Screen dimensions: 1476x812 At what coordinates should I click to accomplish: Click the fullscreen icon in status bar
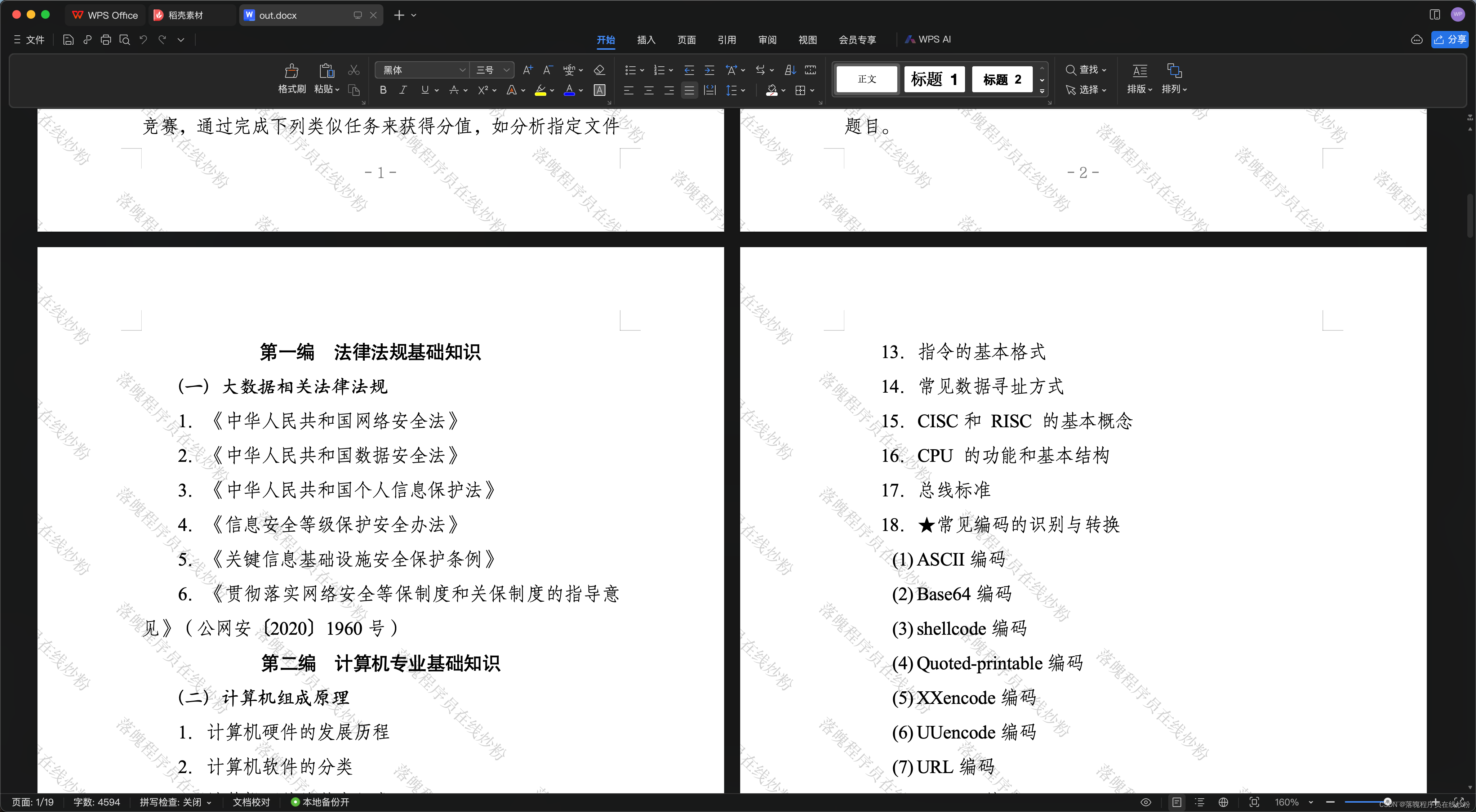click(1459, 802)
